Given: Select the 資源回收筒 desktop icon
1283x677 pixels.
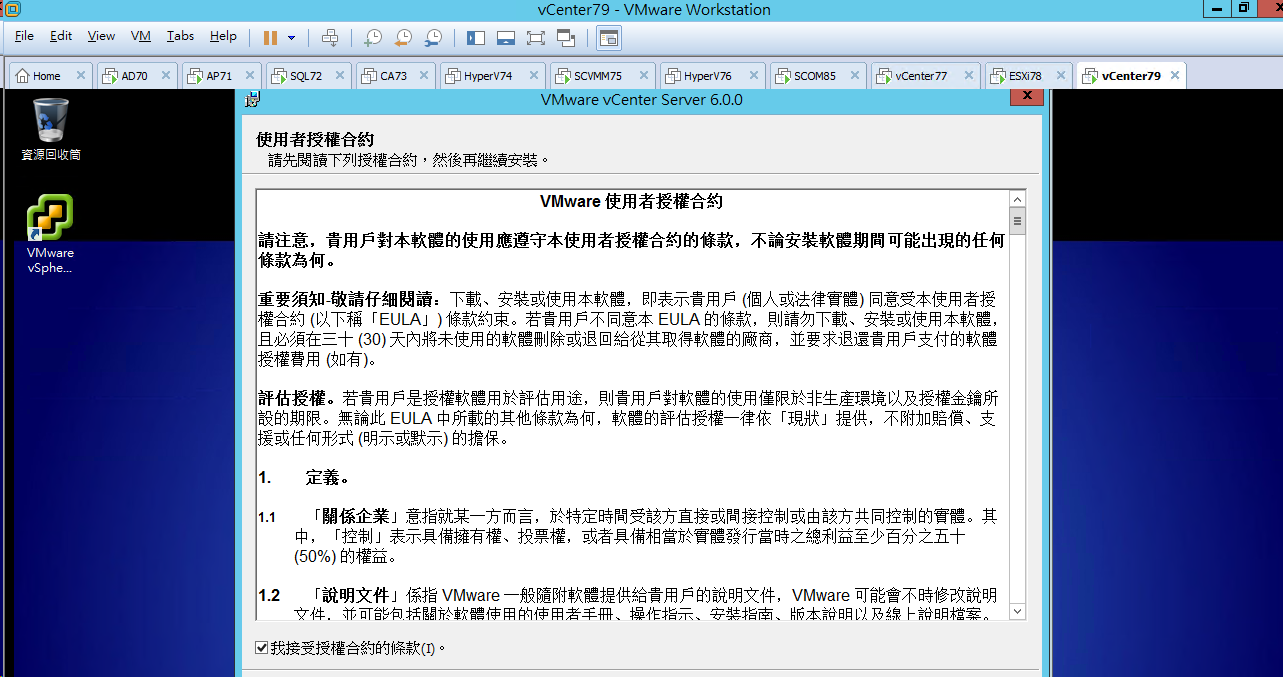Looking at the screenshot, I should coord(51,129).
